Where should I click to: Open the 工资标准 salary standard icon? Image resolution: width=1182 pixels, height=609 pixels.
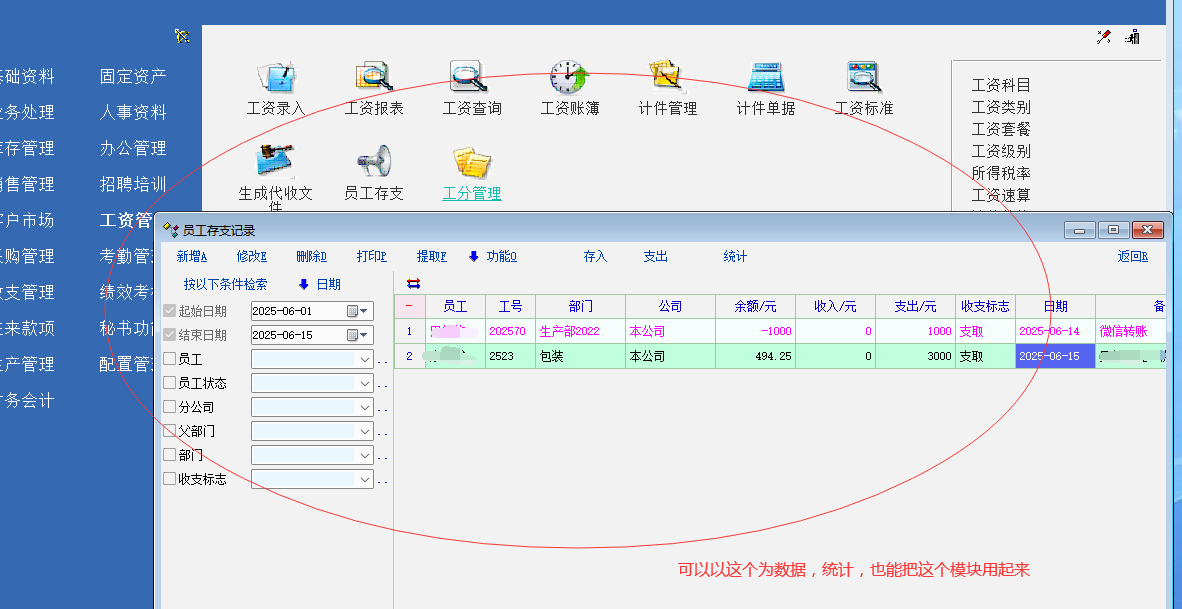point(863,78)
